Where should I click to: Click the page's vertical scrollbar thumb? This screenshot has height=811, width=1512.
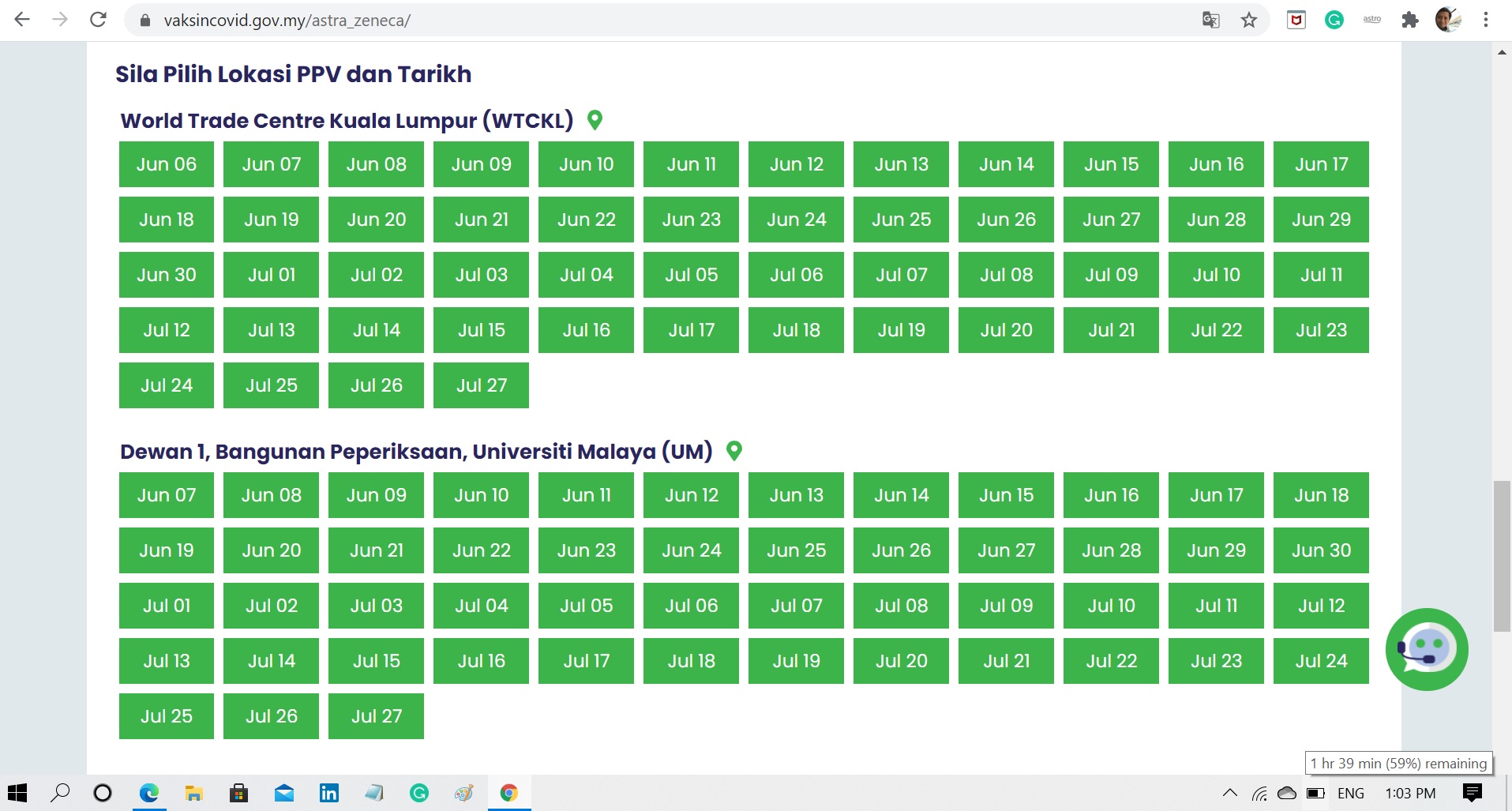1501,556
